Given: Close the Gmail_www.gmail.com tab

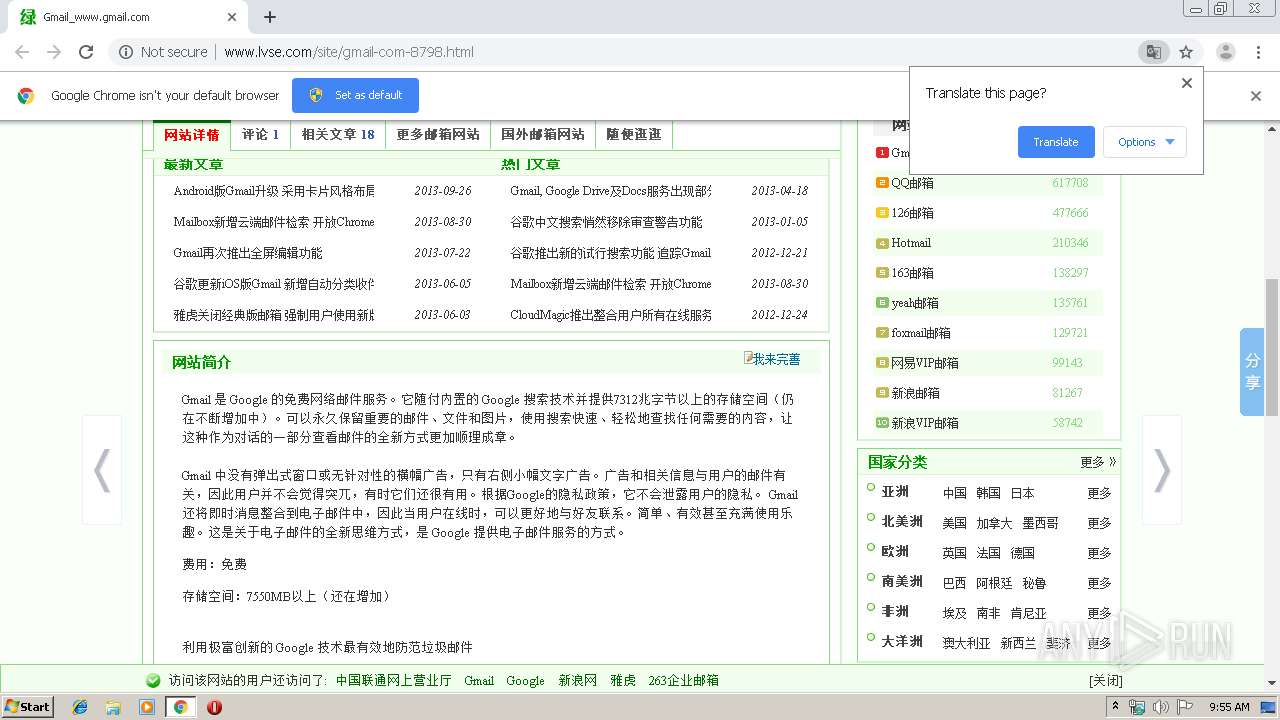Looking at the screenshot, I should click(232, 17).
